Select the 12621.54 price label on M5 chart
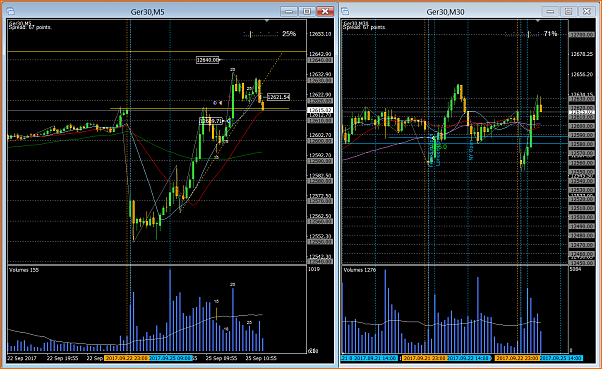This screenshot has width=602, height=369. 278,97
